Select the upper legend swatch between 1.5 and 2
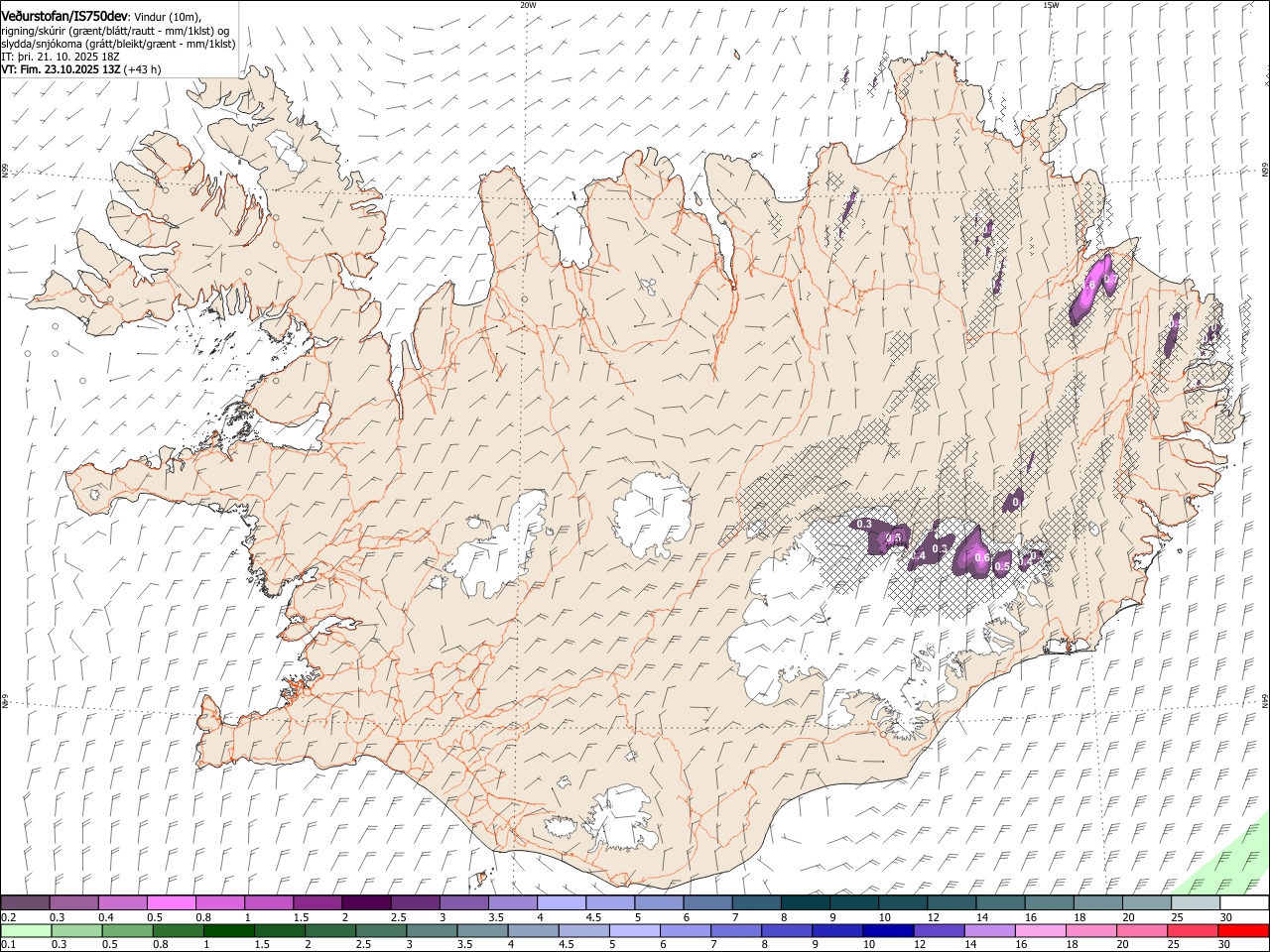This screenshot has width=1270, height=952. coord(317,902)
